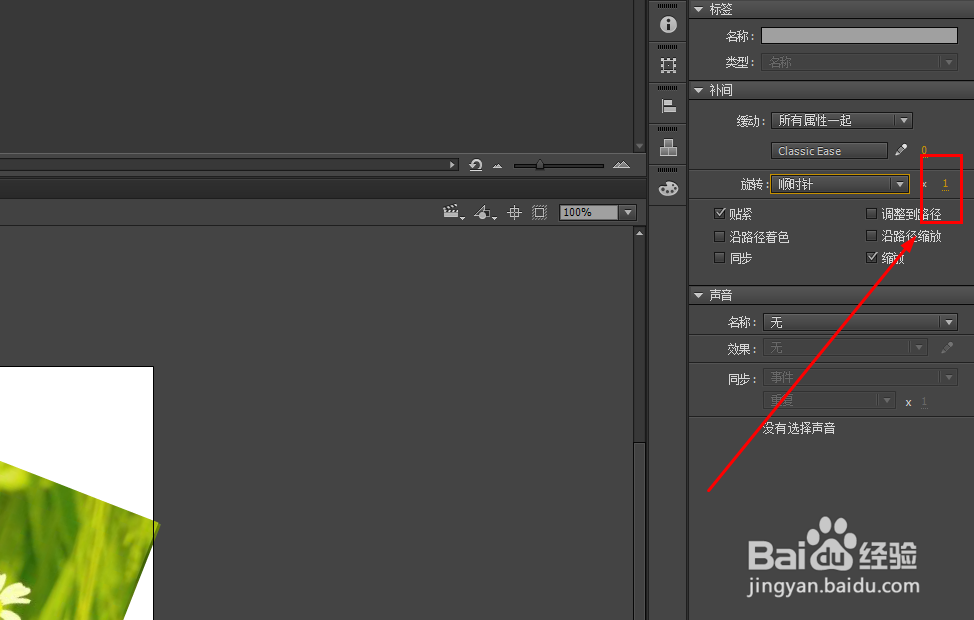Screen dimensions: 974x620
Task: Open the 类型 dropdown in 标签 section
Action: point(859,62)
